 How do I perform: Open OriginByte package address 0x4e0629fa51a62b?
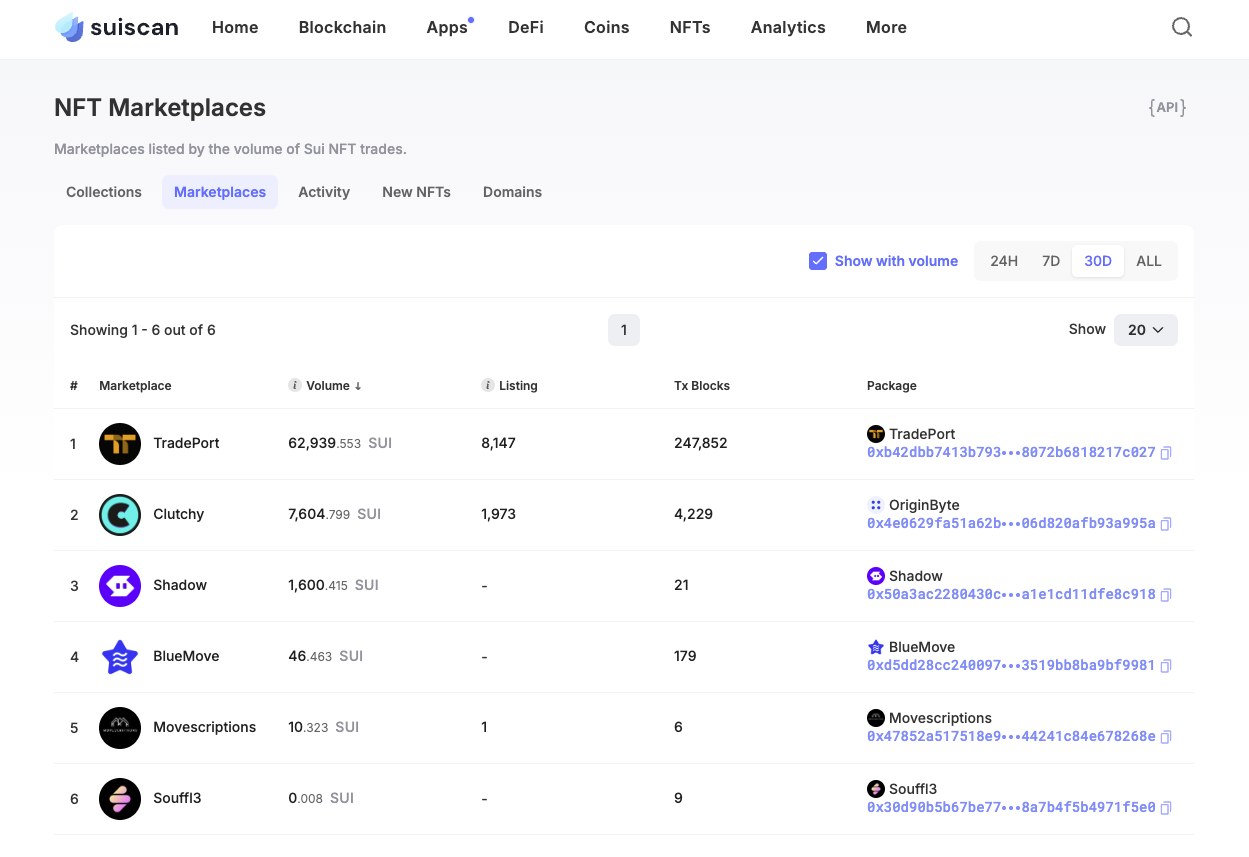(1011, 524)
